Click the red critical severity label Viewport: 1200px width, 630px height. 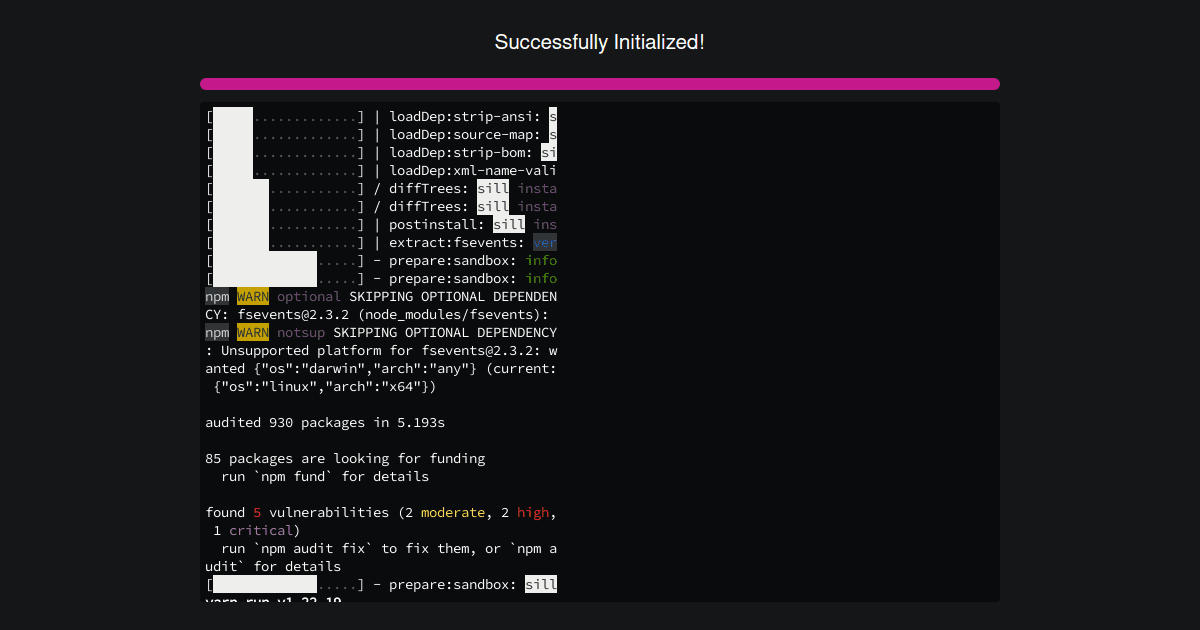coord(260,530)
